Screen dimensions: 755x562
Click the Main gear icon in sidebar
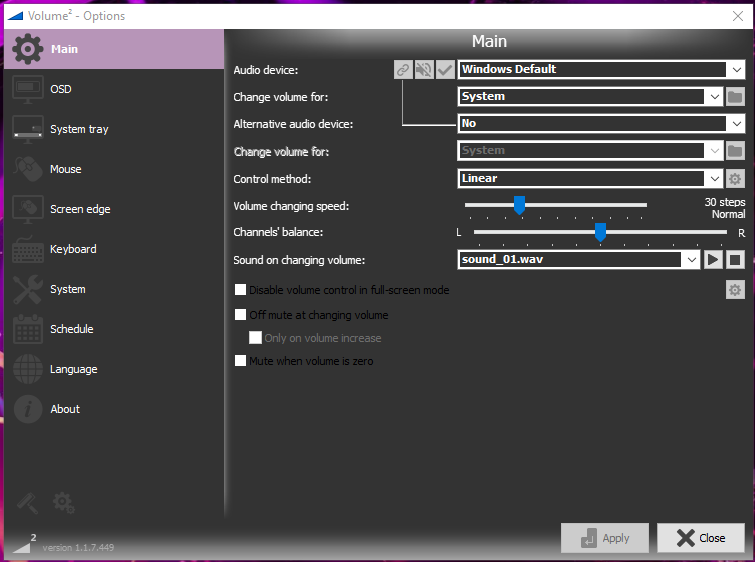click(x=27, y=49)
